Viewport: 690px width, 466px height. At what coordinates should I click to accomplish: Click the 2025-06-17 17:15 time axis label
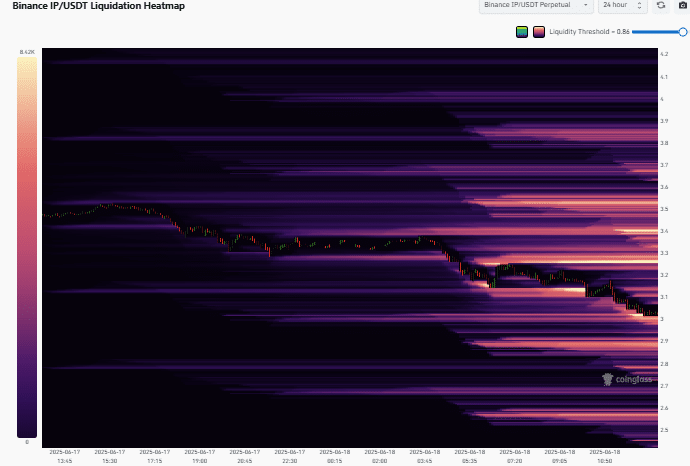[154, 456]
